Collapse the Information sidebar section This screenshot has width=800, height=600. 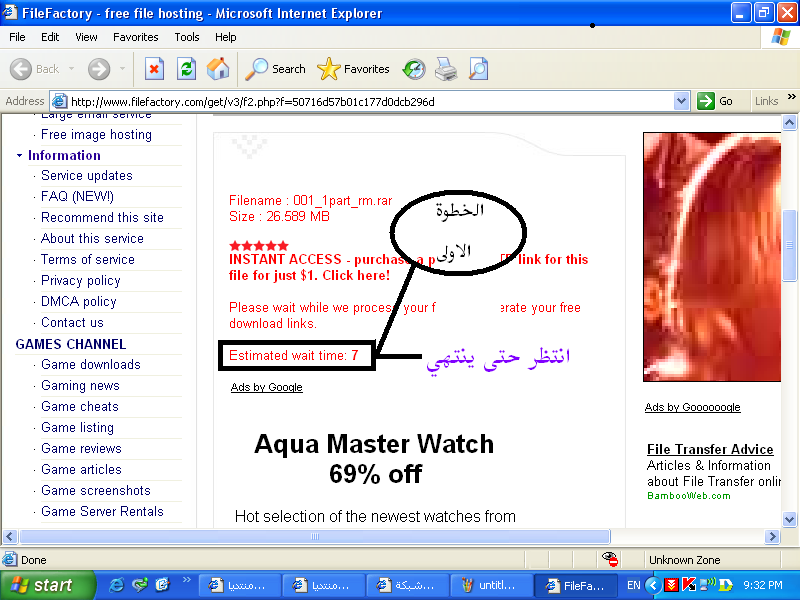tap(19, 155)
